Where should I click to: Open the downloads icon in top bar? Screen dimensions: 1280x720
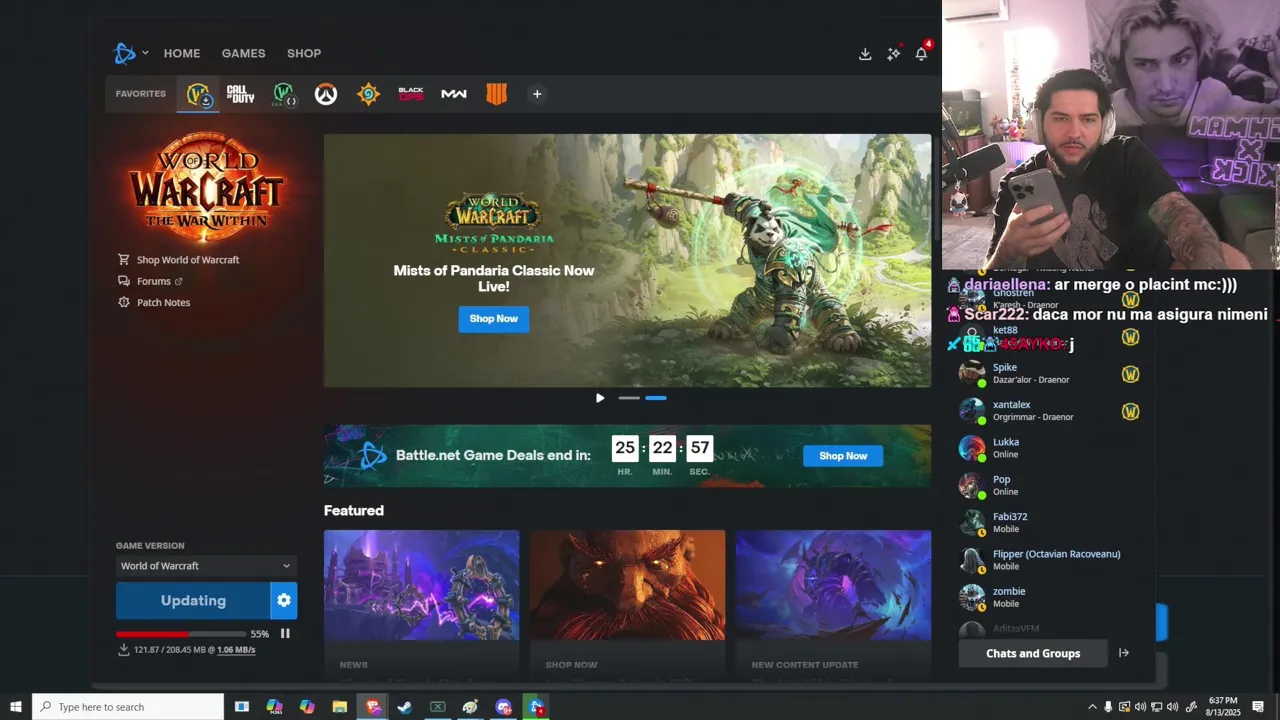click(865, 54)
